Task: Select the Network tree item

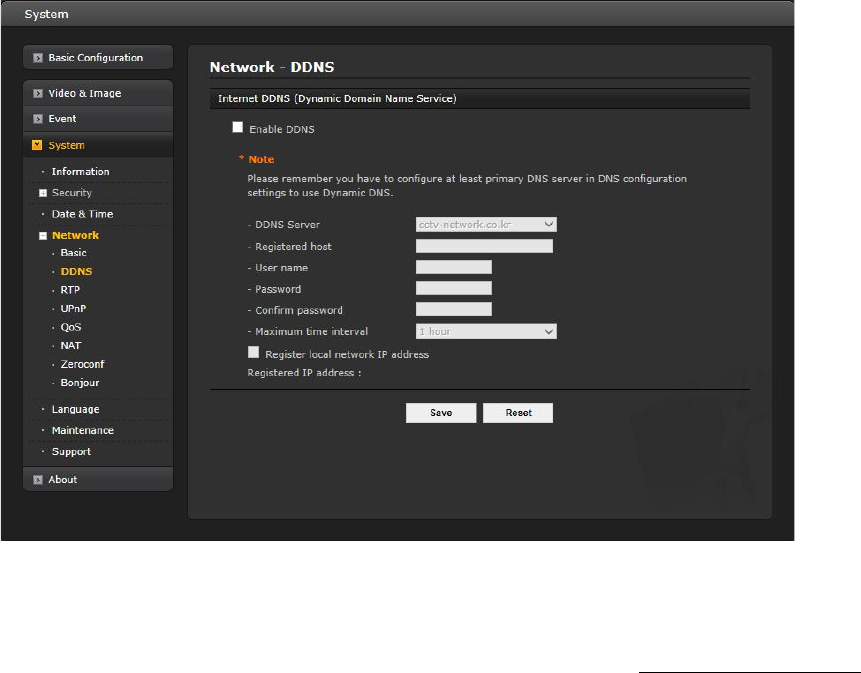Action: point(75,235)
